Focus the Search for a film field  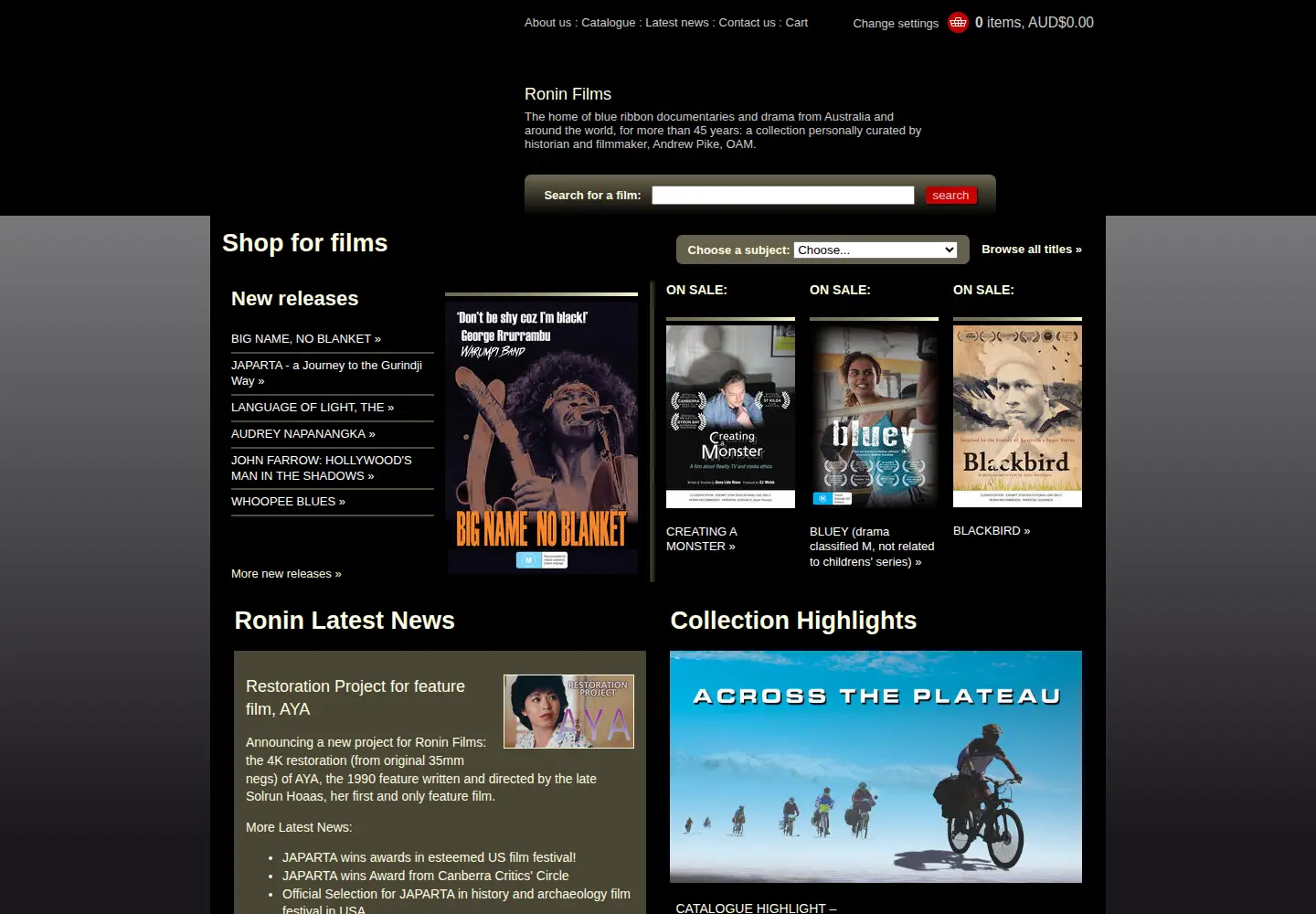click(783, 196)
